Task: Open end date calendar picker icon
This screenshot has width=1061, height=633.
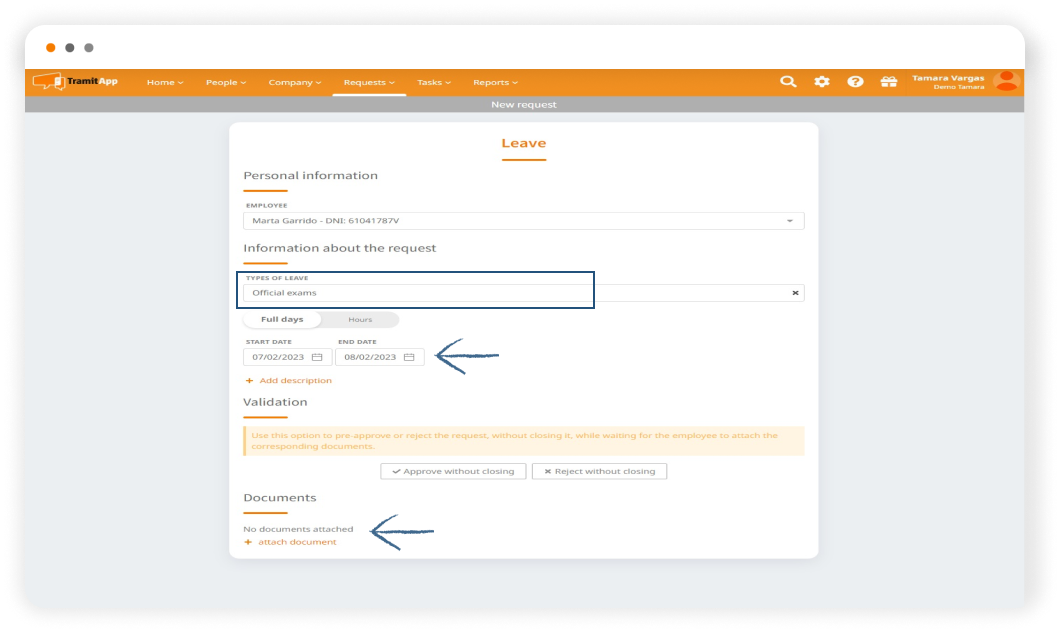Action: pos(409,357)
